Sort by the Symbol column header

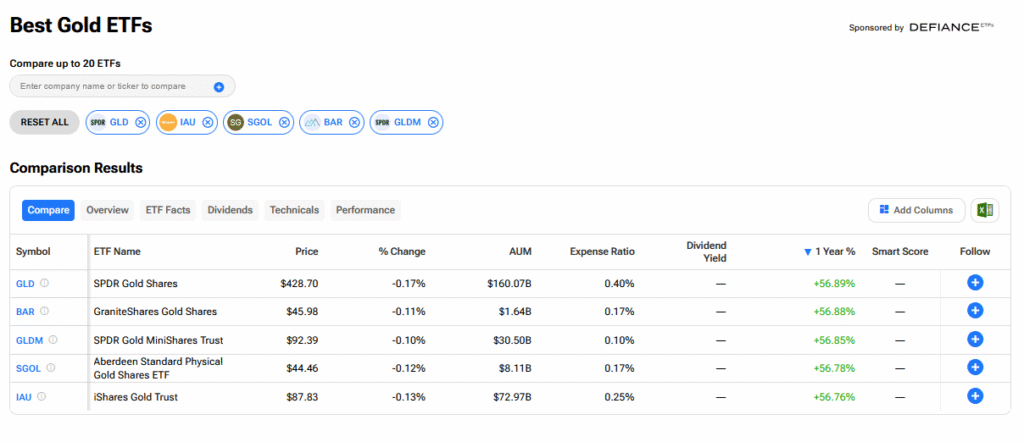(33, 251)
